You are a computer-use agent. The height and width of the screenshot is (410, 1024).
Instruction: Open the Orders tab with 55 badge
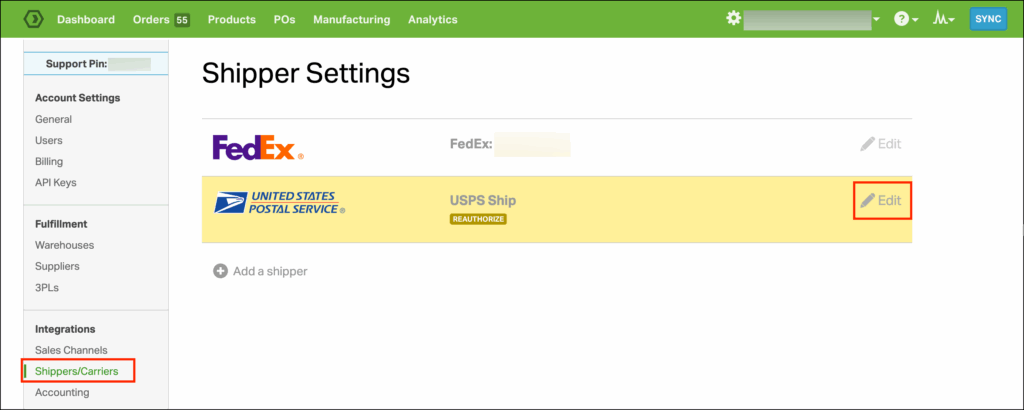pos(161,19)
